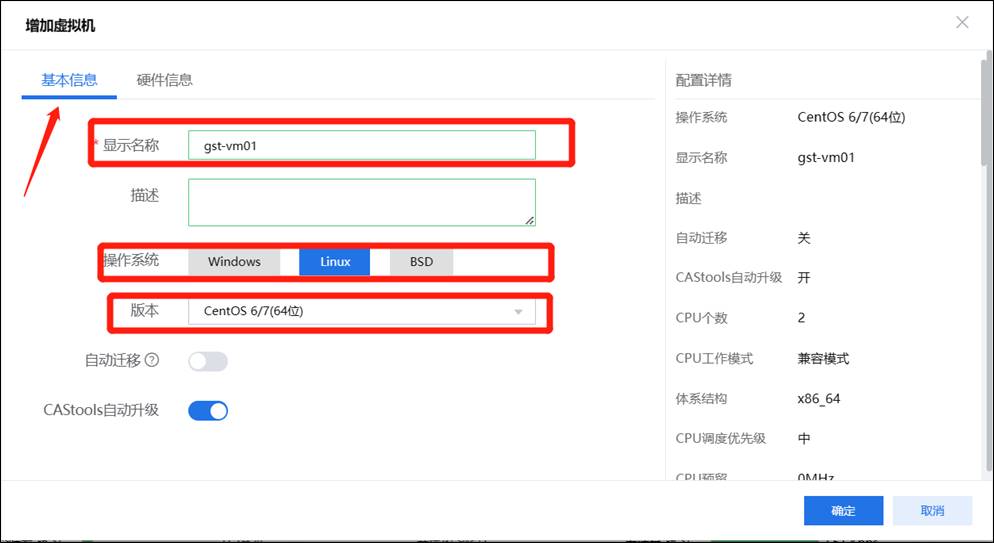The height and width of the screenshot is (543, 994).
Task: Click the 兼容模式 value in 配置详情
Action: coord(823,358)
